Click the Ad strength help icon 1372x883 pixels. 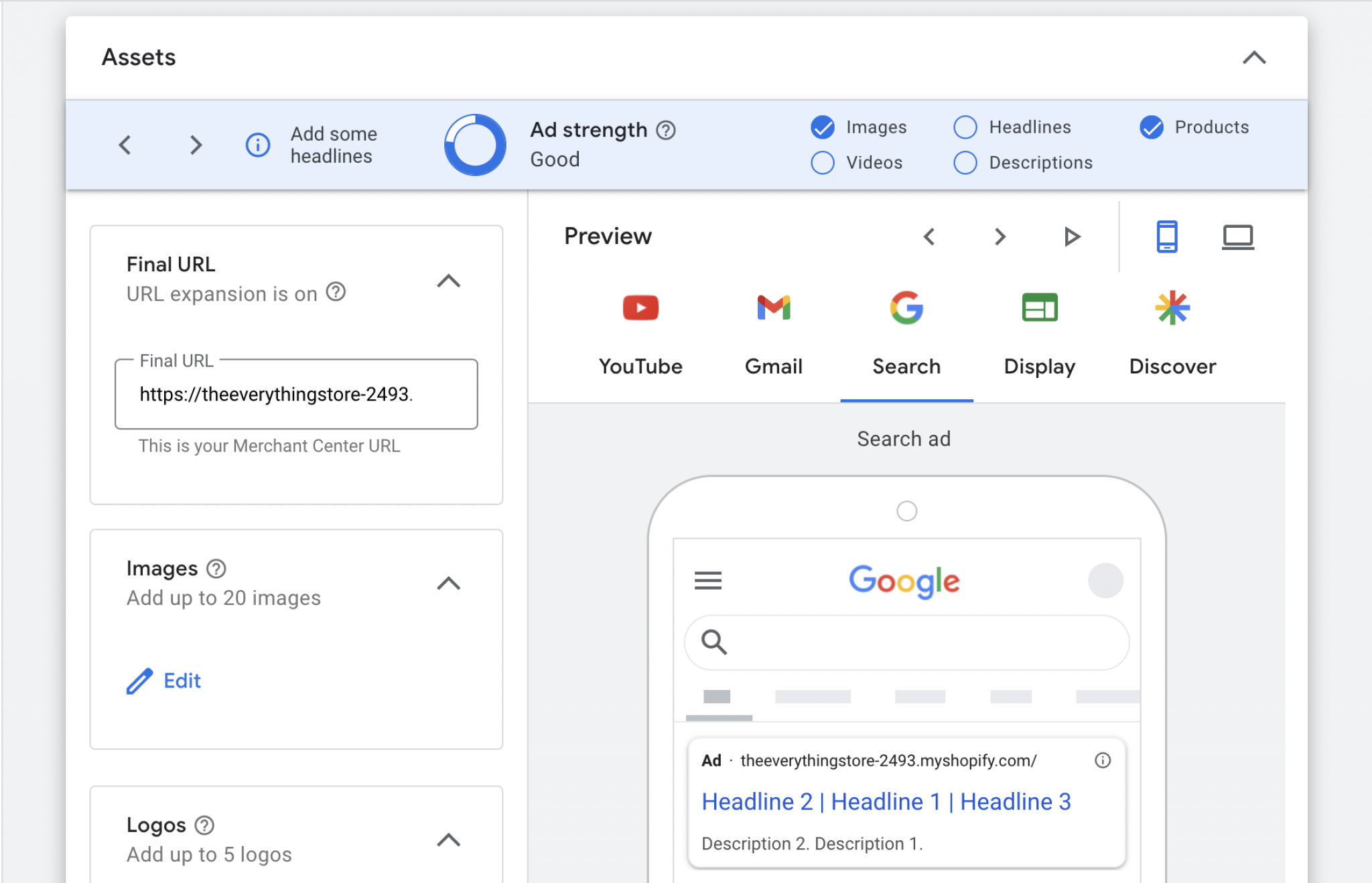click(x=665, y=130)
